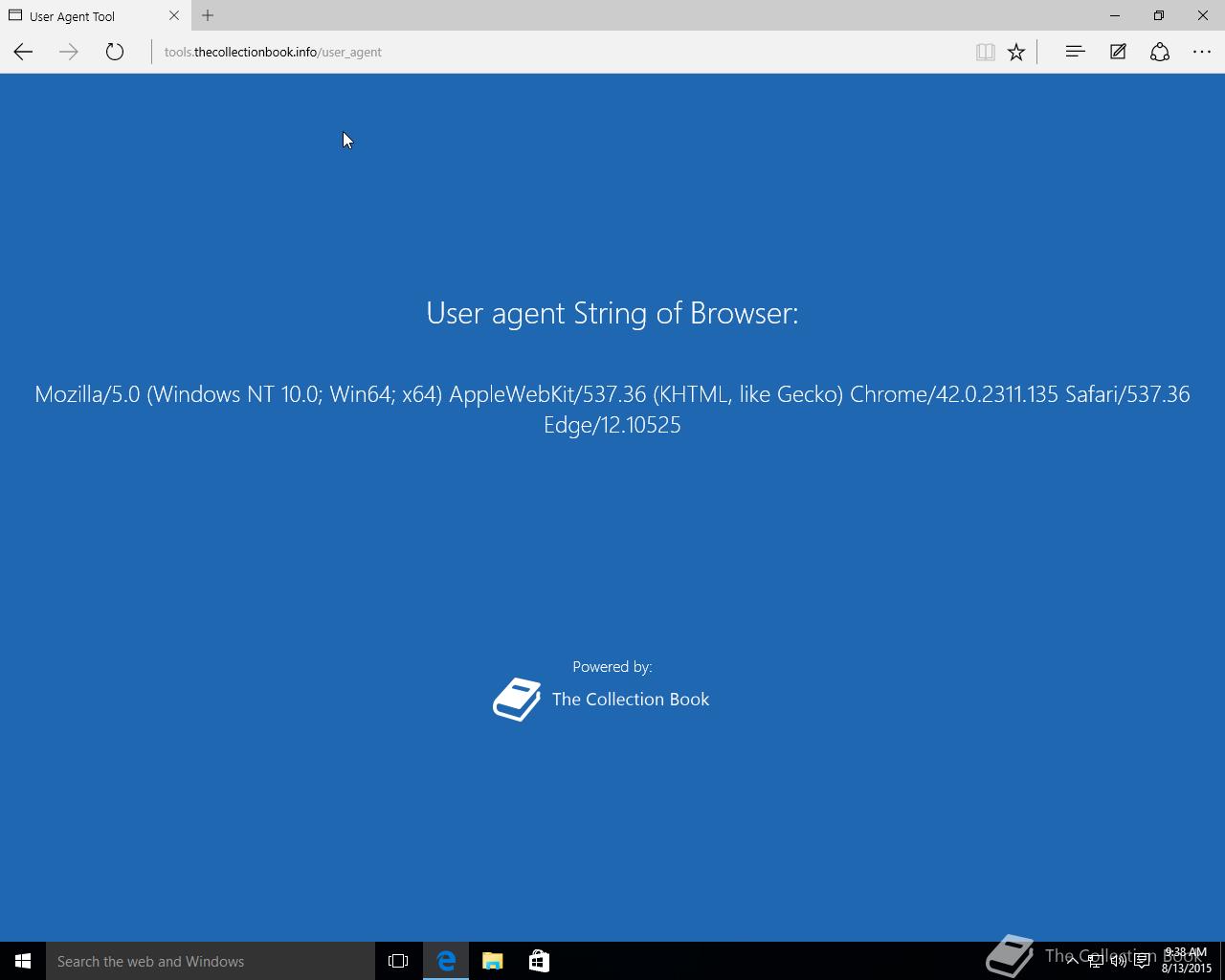Click the forward navigation arrow
1225x980 pixels.
pyautogui.click(x=68, y=52)
